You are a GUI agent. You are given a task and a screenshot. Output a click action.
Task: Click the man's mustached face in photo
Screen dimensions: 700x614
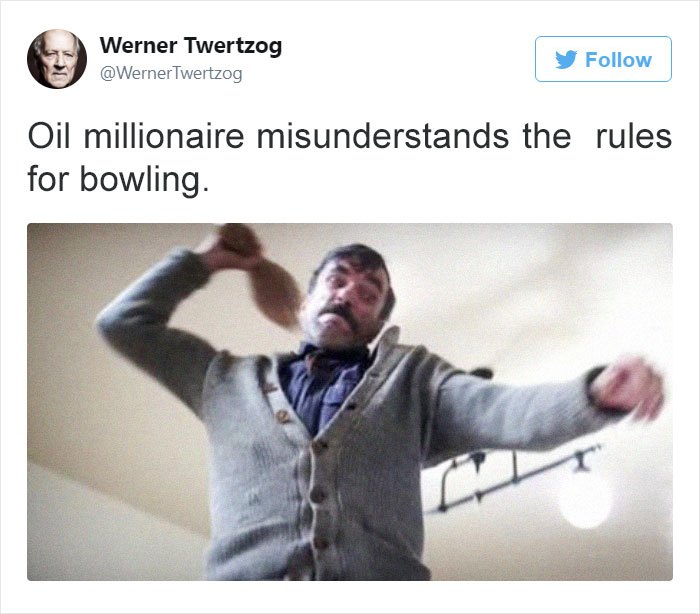click(x=346, y=297)
